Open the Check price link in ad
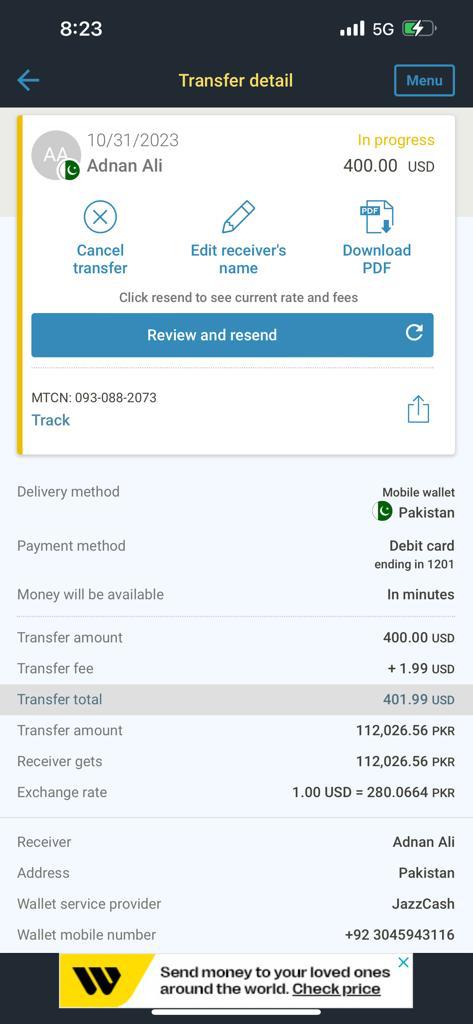 [x=336, y=989]
